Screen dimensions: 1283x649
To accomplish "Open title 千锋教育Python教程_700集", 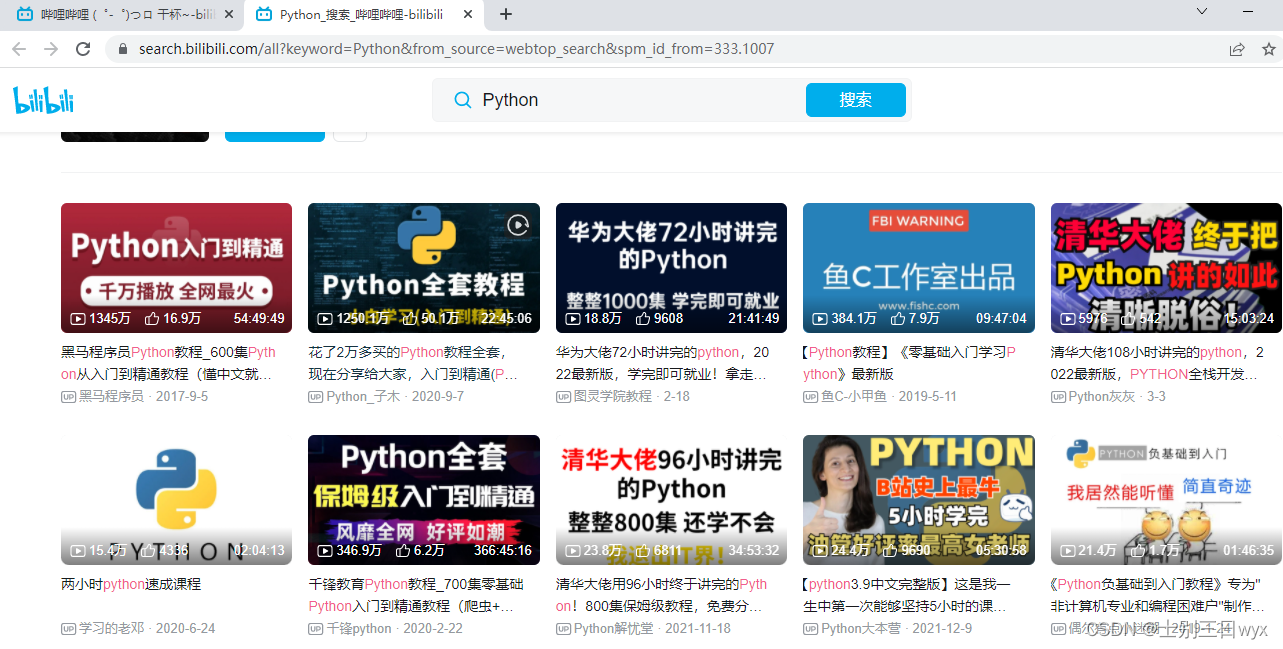I will tap(416, 595).
